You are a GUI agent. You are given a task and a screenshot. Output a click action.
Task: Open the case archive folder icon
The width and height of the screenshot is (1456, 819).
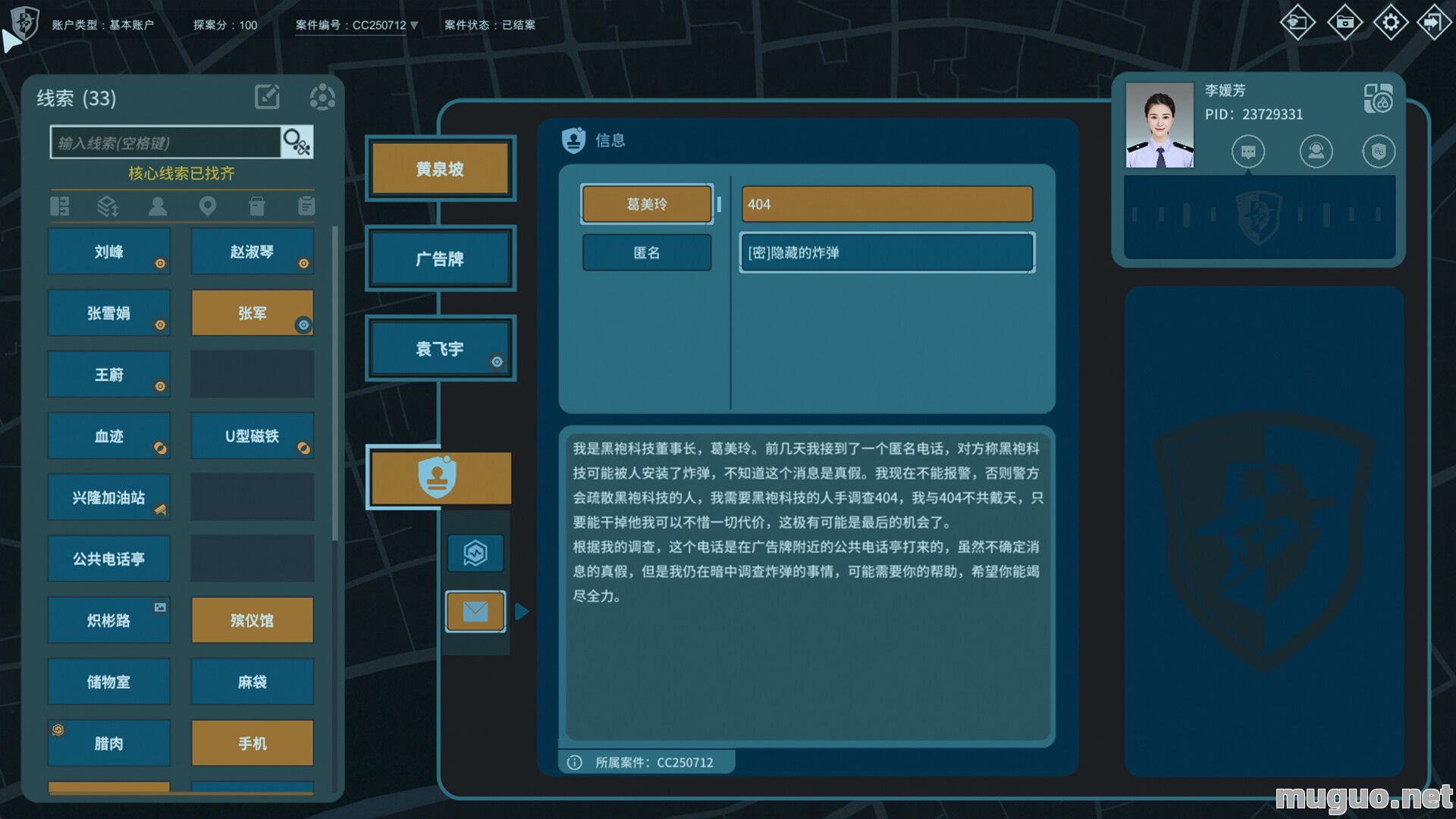coord(1345,22)
